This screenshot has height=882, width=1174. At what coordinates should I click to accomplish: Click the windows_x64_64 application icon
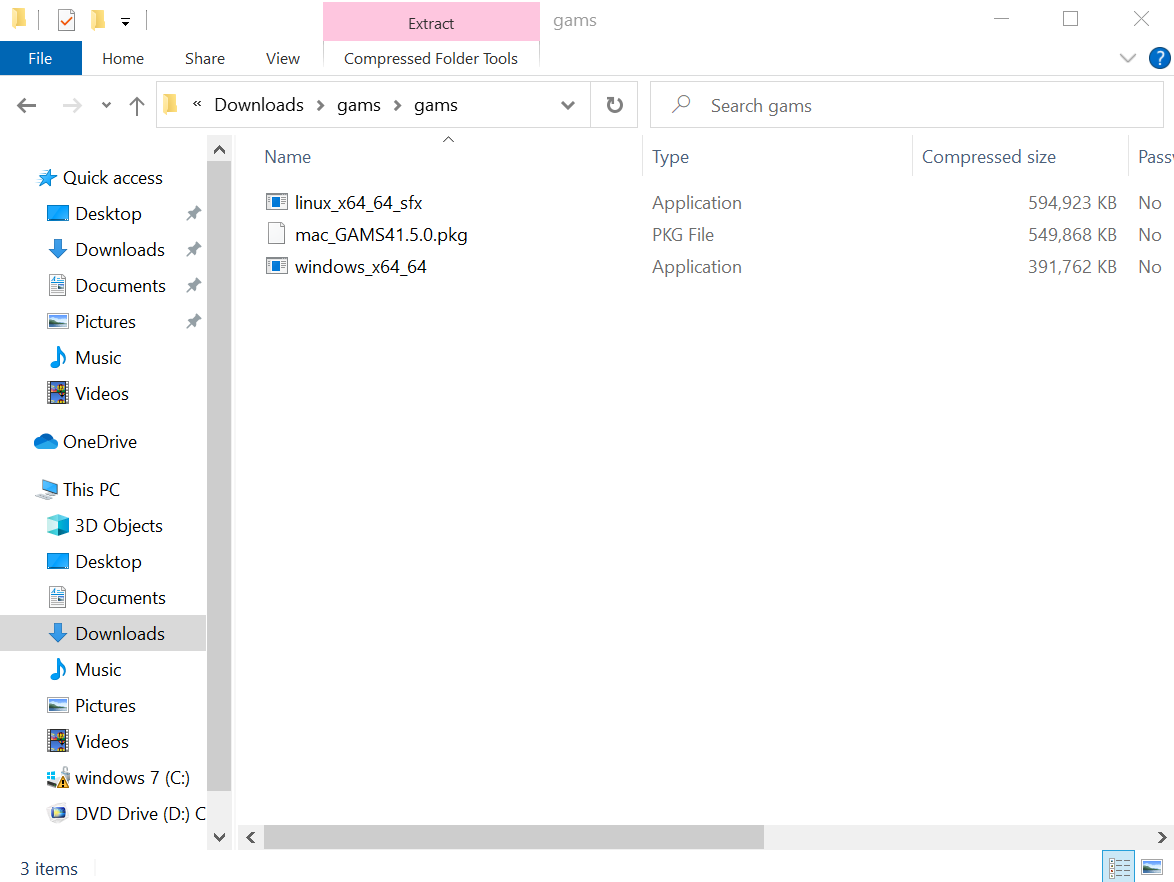pos(277,266)
